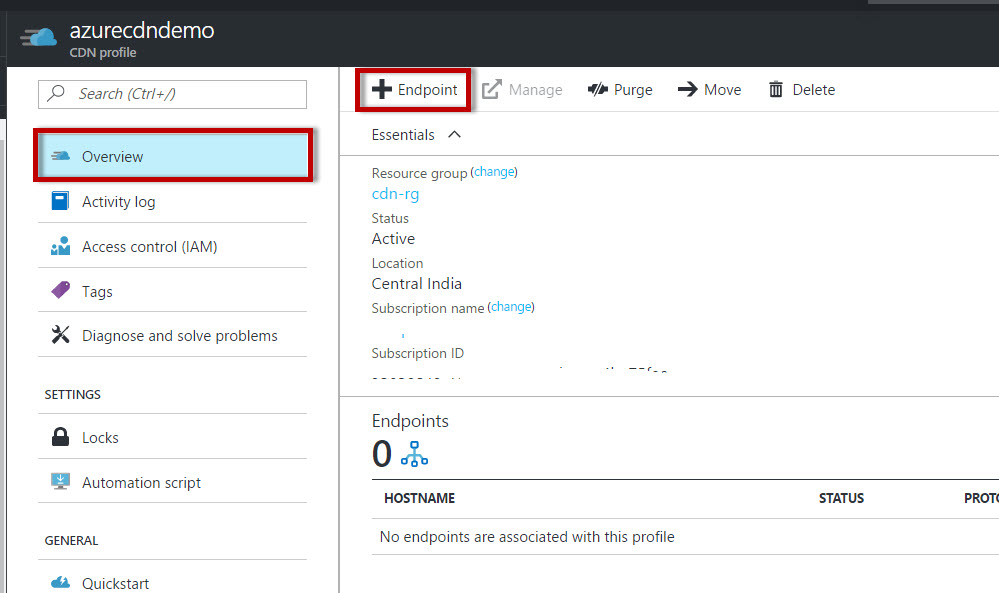The image size is (999, 593).
Task: Click change link beside Subscription name
Action: click(511, 307)
